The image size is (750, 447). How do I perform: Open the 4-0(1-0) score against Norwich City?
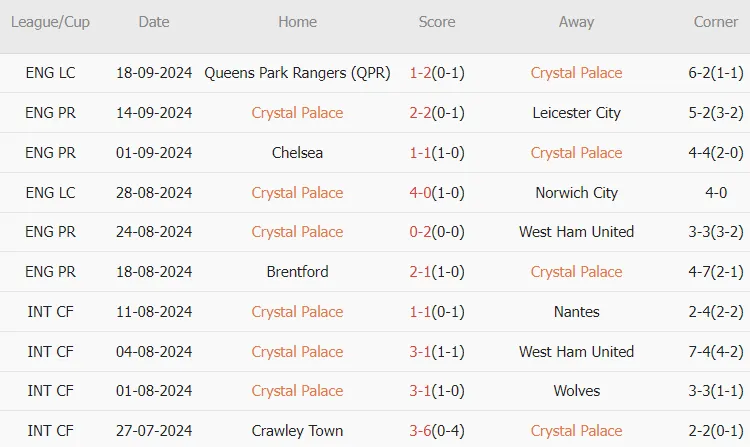pyautogui.click(x=437, y=193)
